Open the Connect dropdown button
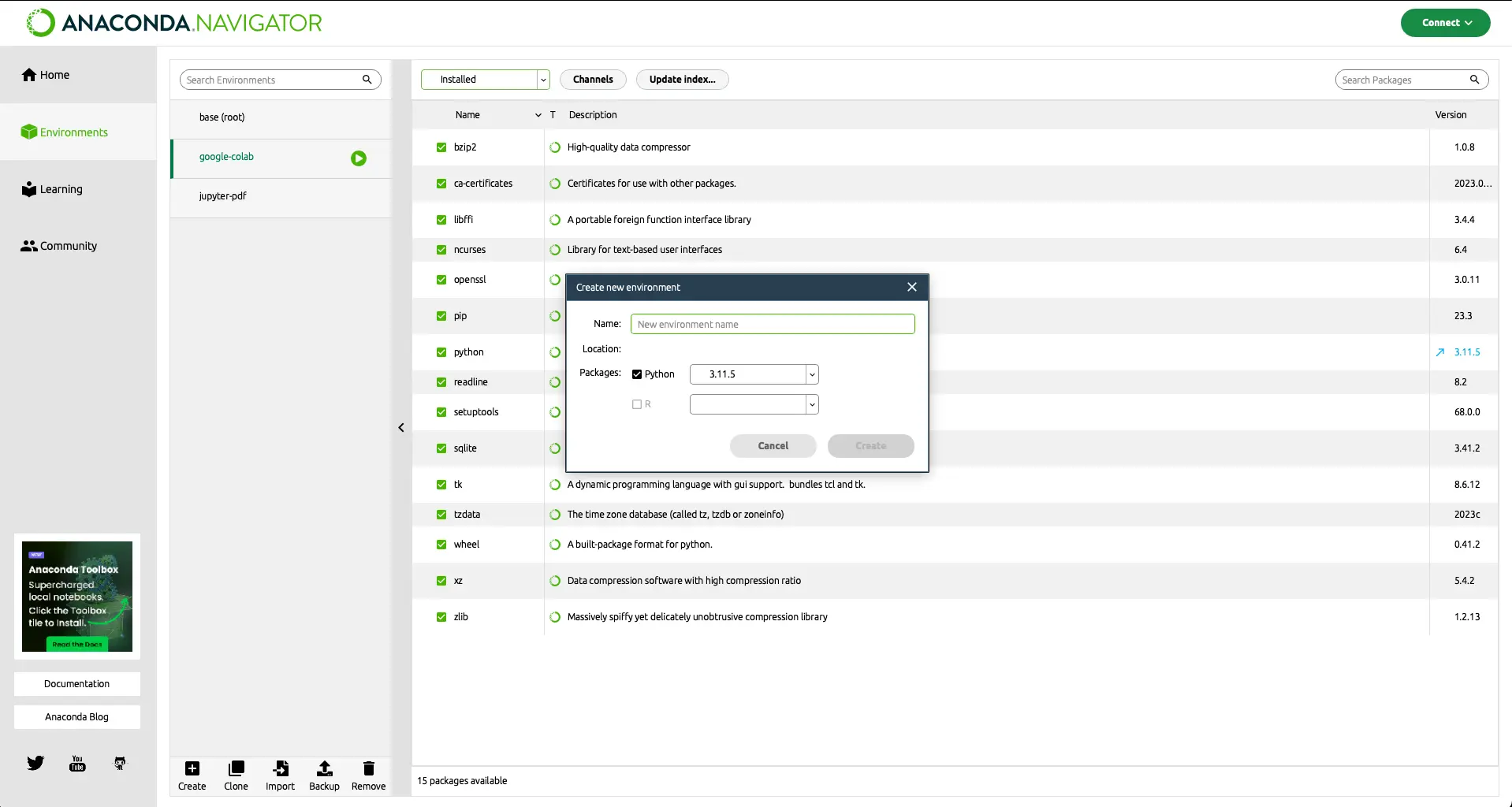The image size is (1512, 807). (x=1445, y=23)
